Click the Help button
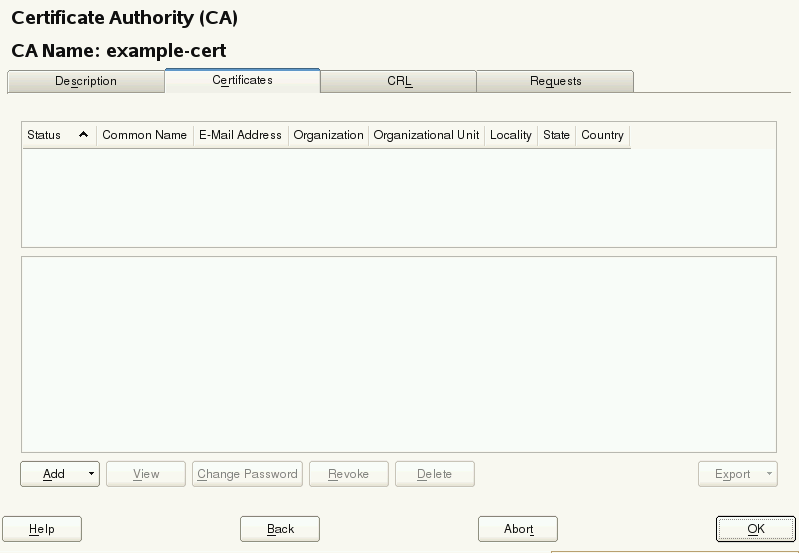Image resolution: width=799 pixels, height=553 pixels. click(x=42, y=529)
